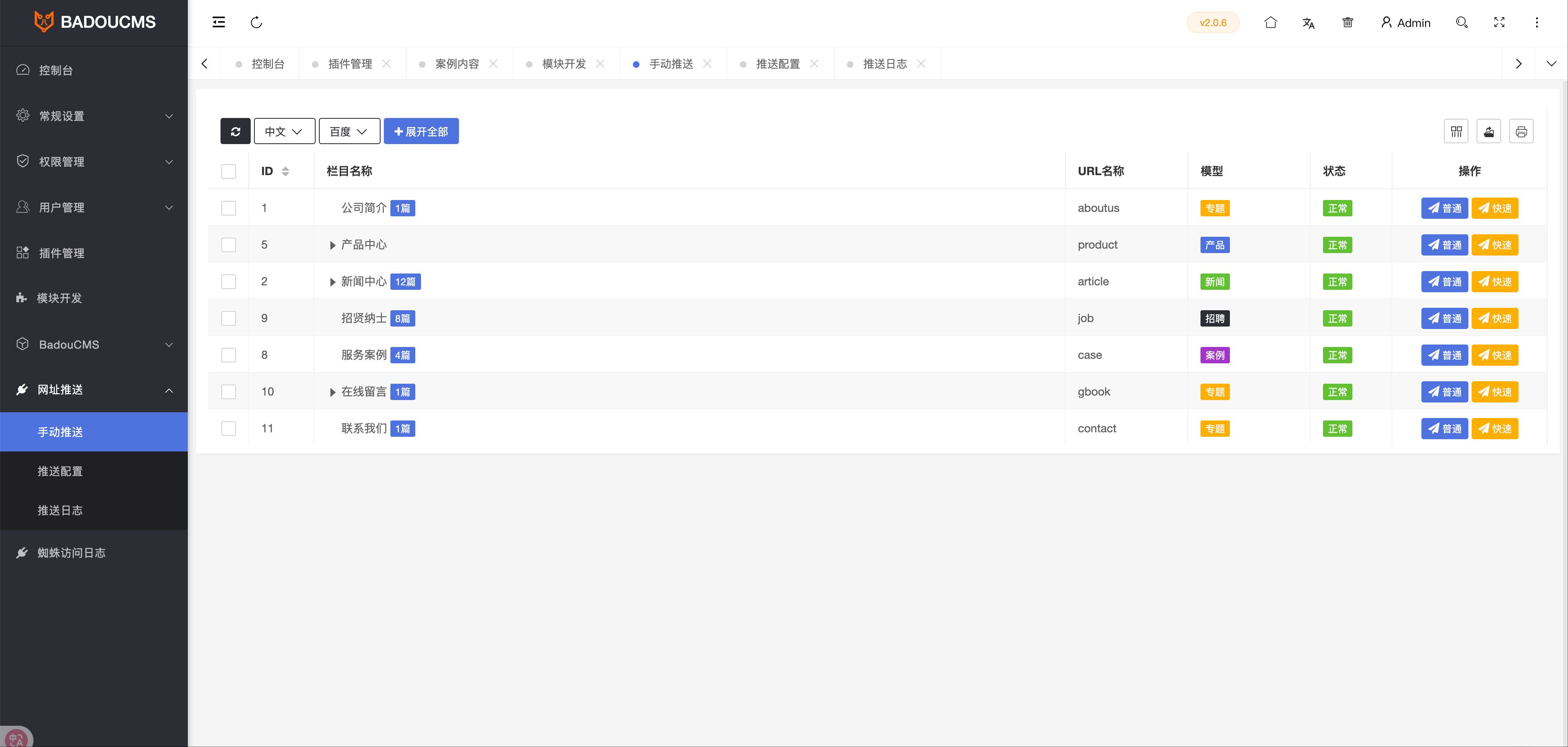Image resolution: width=1568 pixels, height=747 pixels.
Task: Expand the 新闻中心 tree row
Action: point(332,282)
